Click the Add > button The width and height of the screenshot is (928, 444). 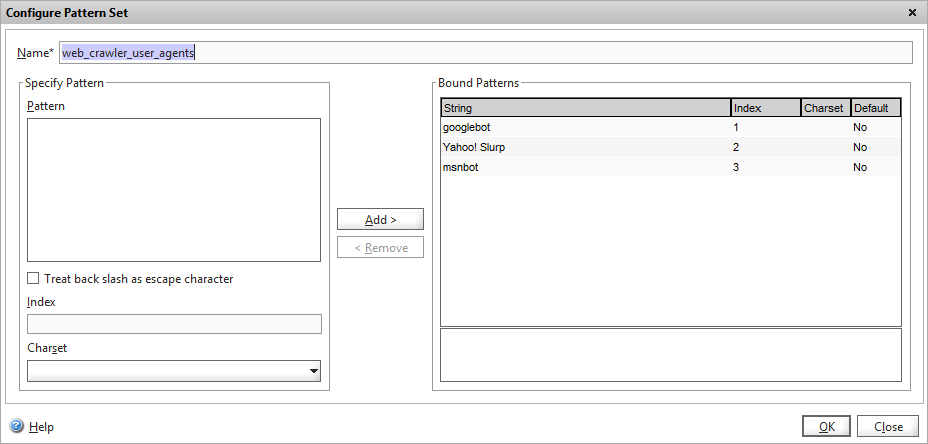tap(380, 219)
